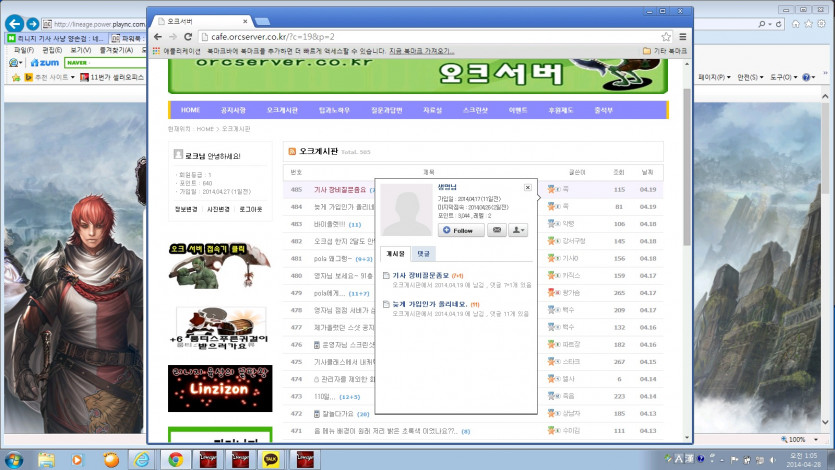Open KakaoTalk from the taskbar
This screenshot has width=835, height=470.
[x=270, y=459]
